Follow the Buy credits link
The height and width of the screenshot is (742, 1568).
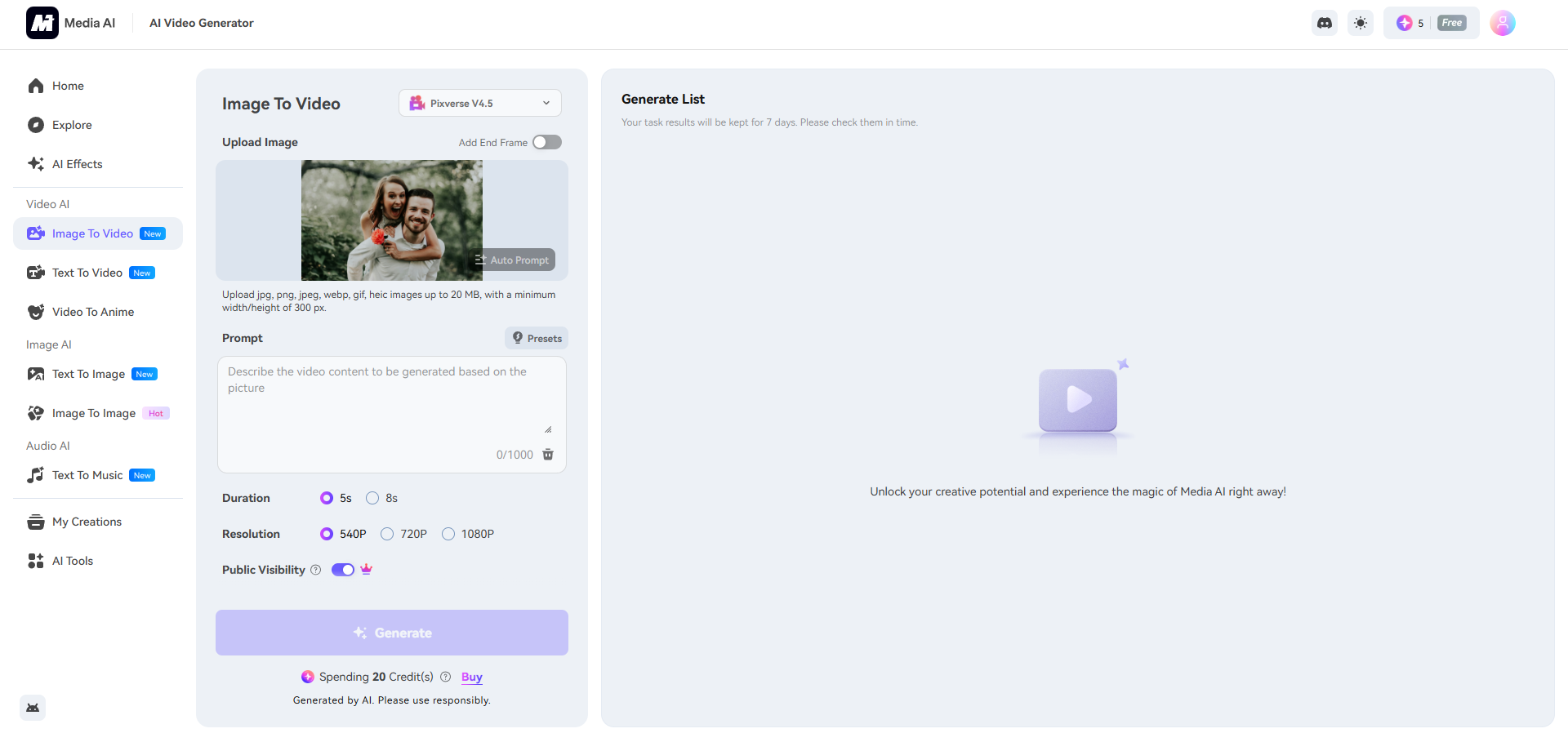click(472, 677)
